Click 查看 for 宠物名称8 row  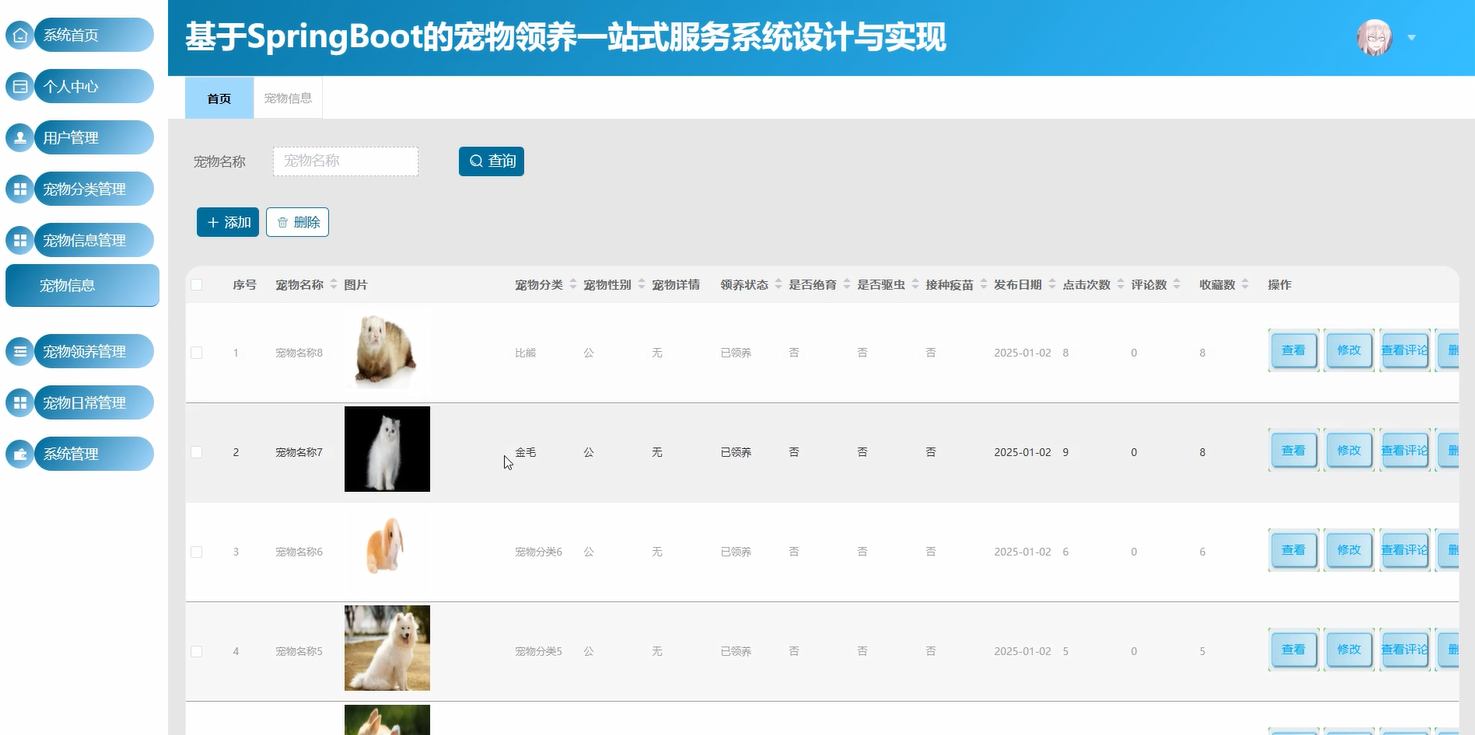[1293, 350]
